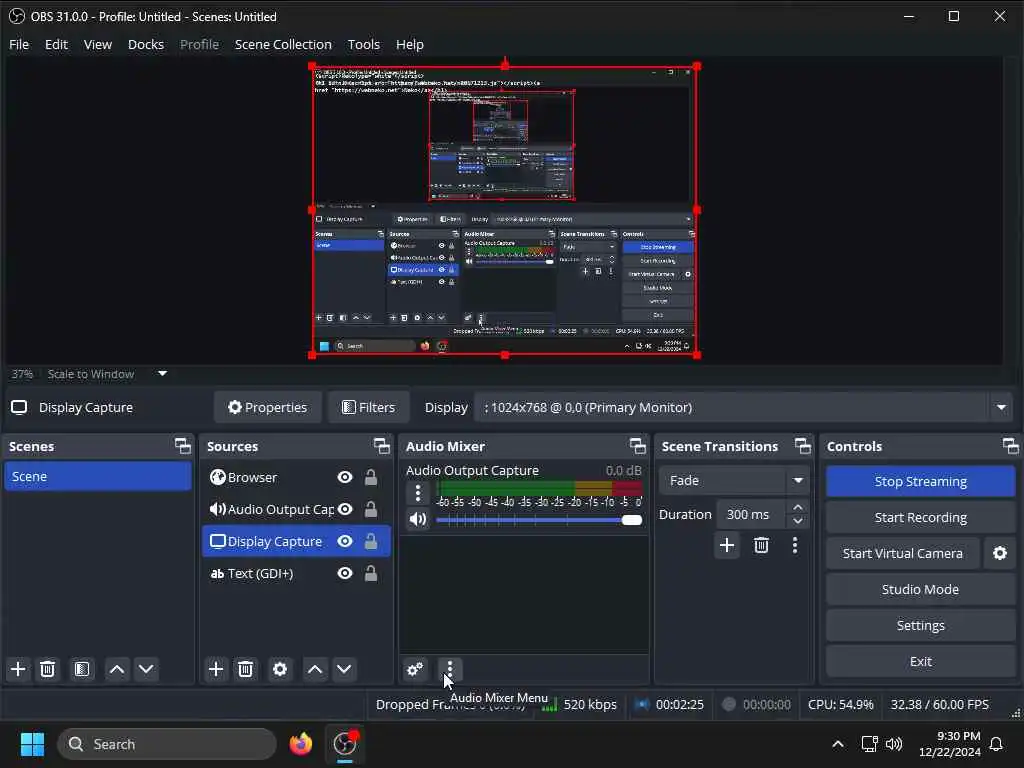The image size is (1024, 768).
Task: Pop out the Scene Transitions dock
Action: point(803,446)
